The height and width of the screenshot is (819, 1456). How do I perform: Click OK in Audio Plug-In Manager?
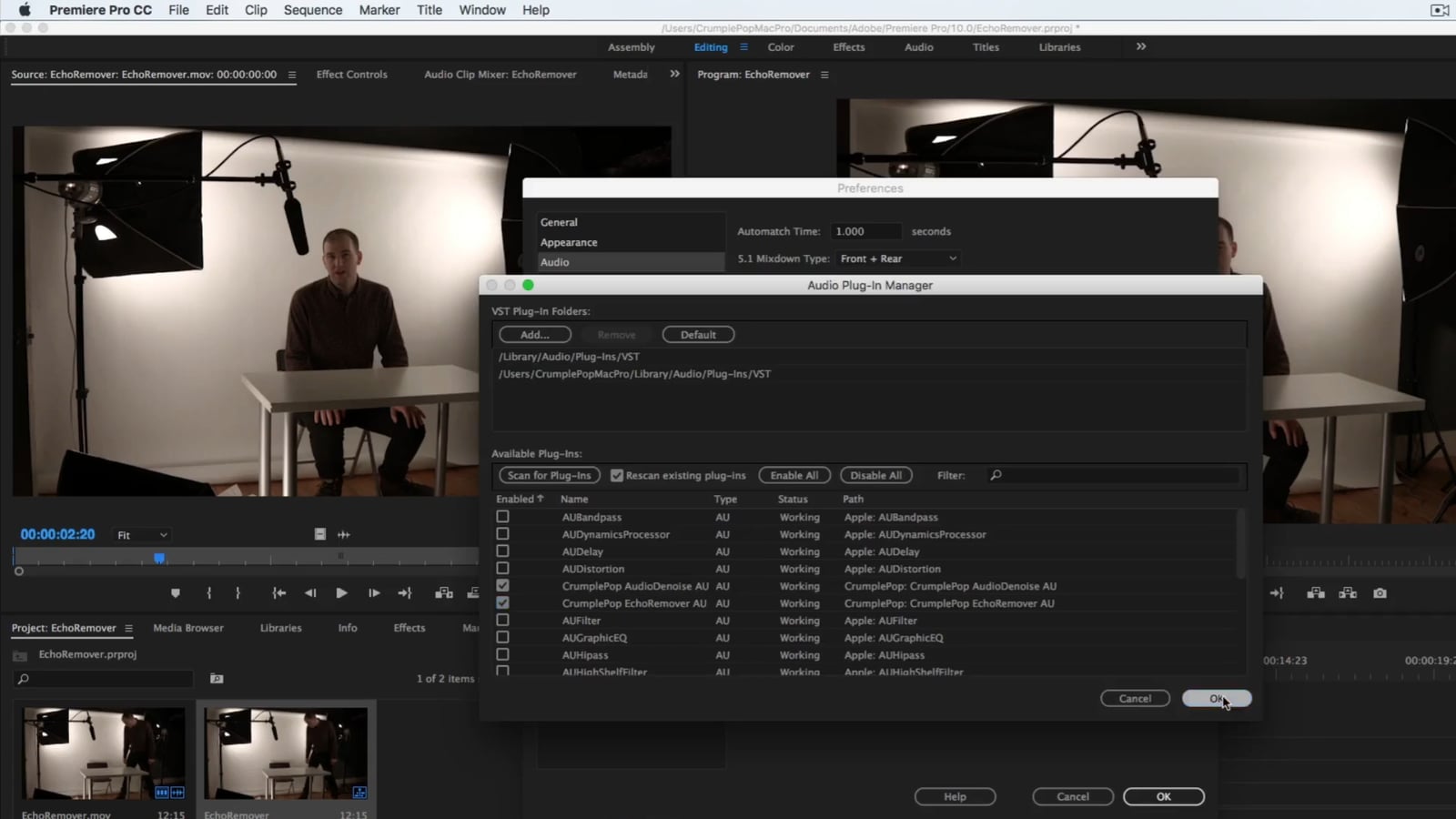click(1217, 699)
